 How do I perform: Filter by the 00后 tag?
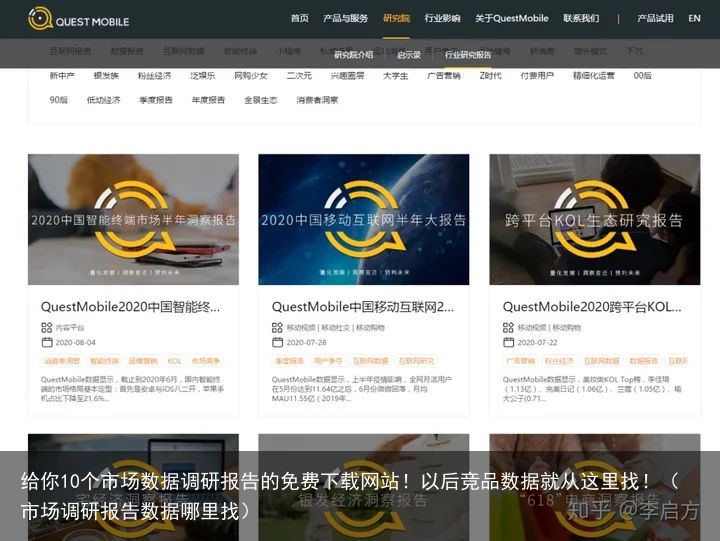pos(642,75)
